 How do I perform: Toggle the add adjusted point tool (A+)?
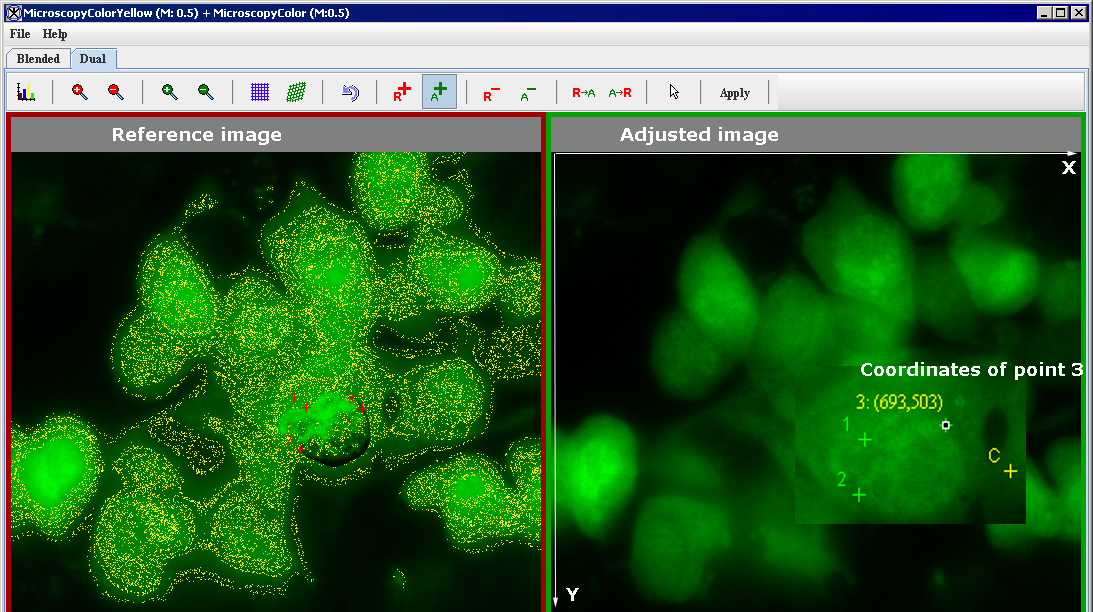[439, 92]
